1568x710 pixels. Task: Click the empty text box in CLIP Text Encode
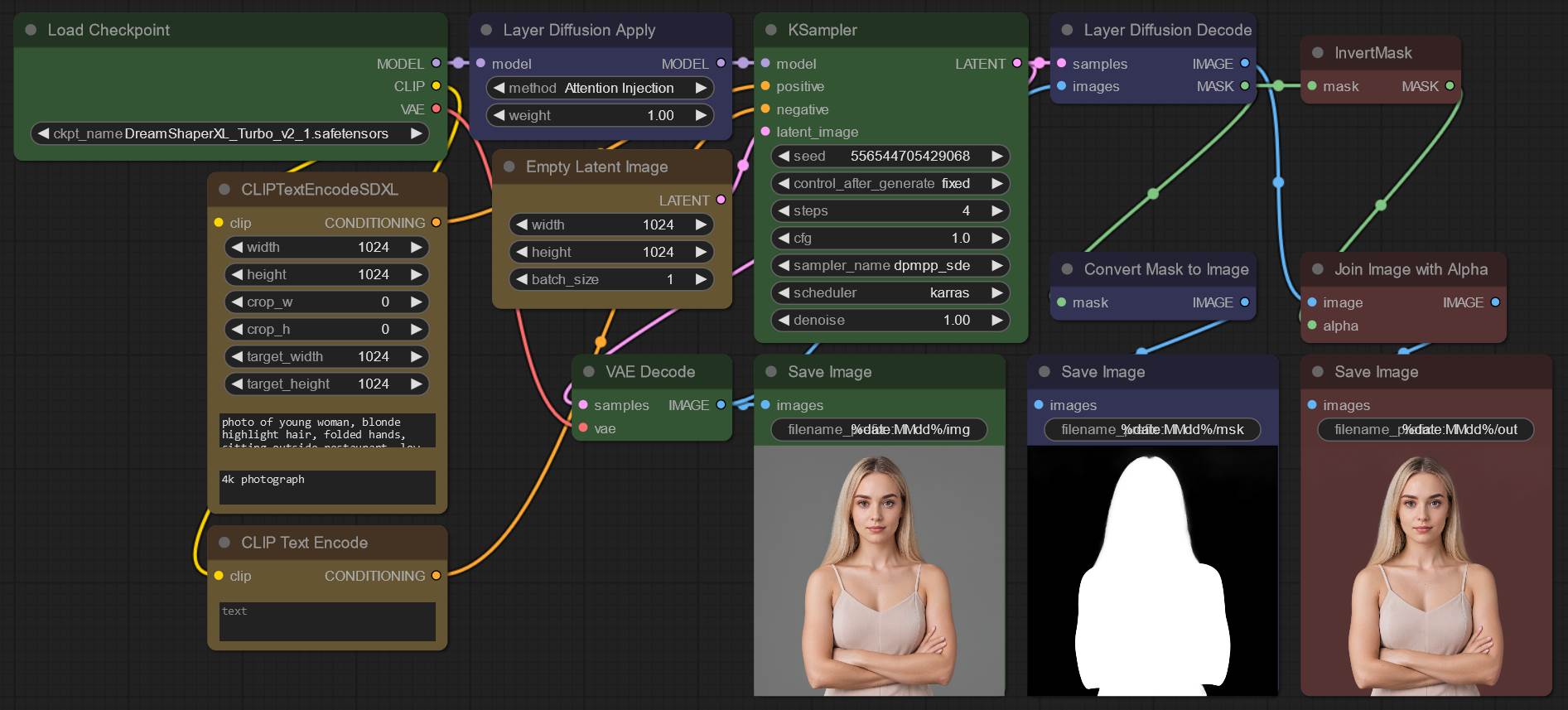pos(327,621)
